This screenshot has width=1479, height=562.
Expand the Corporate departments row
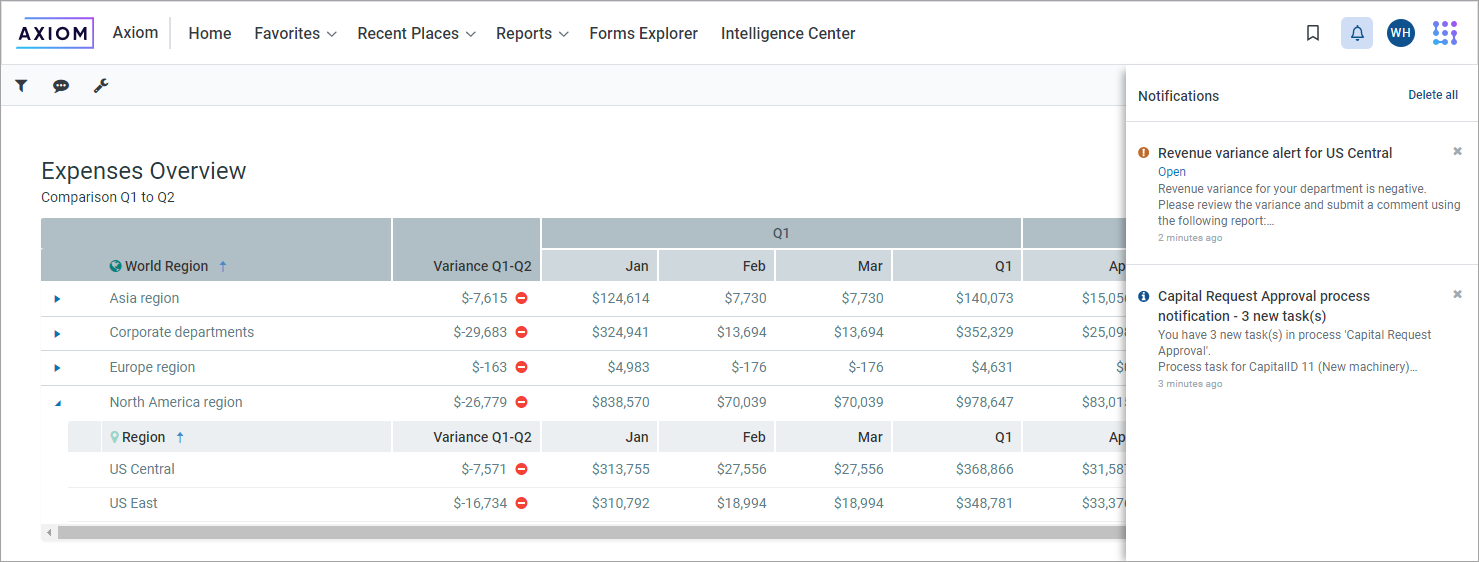(x=57, y=333)
